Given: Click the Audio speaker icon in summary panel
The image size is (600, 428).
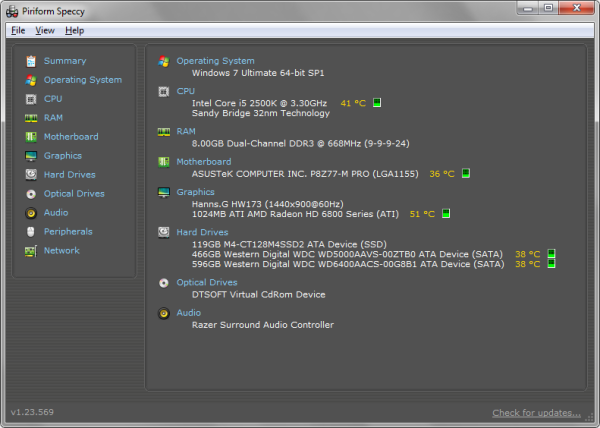Looking at the screenshot, I should 164,314.
